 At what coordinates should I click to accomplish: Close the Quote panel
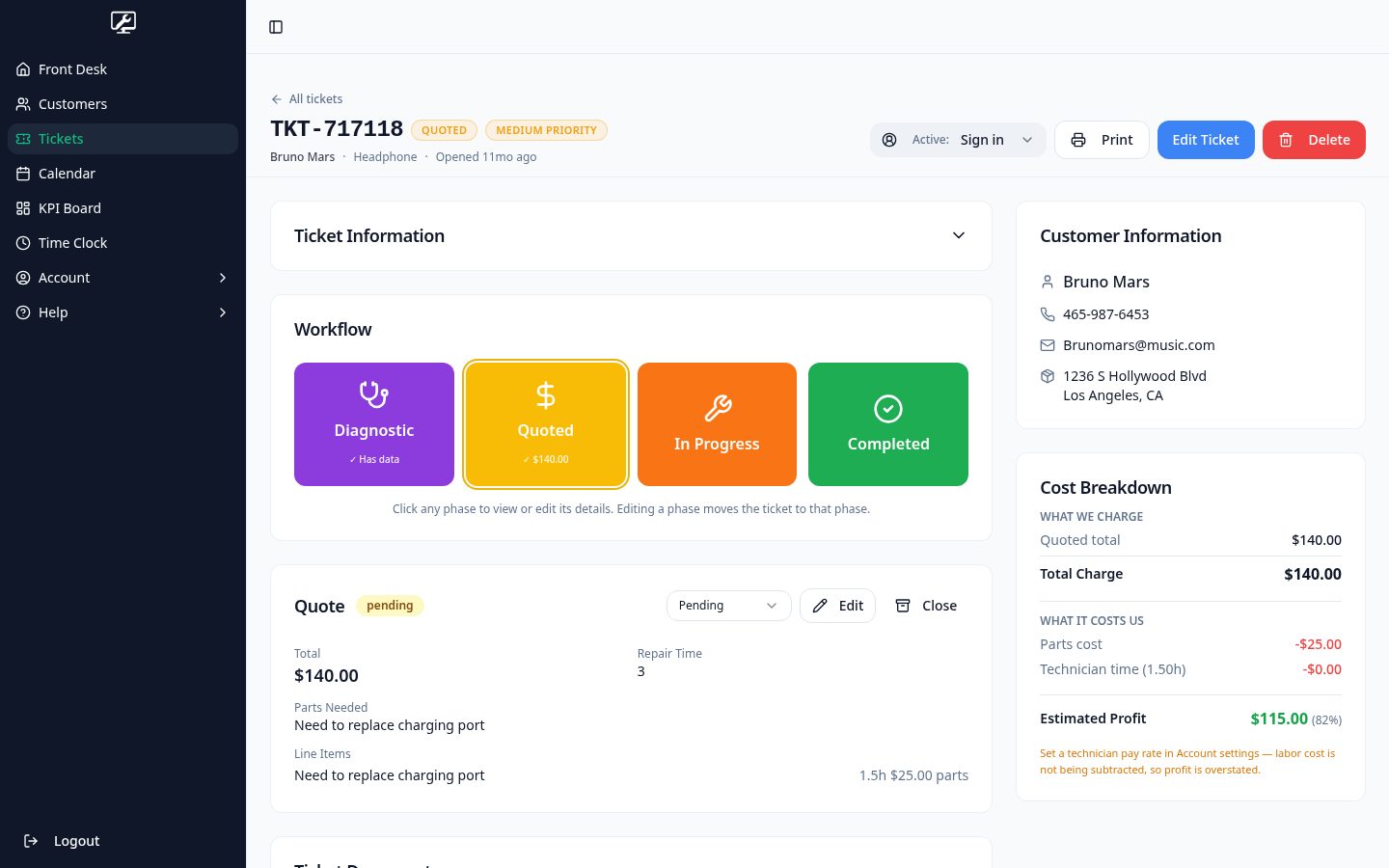click(x=926, y=606)
